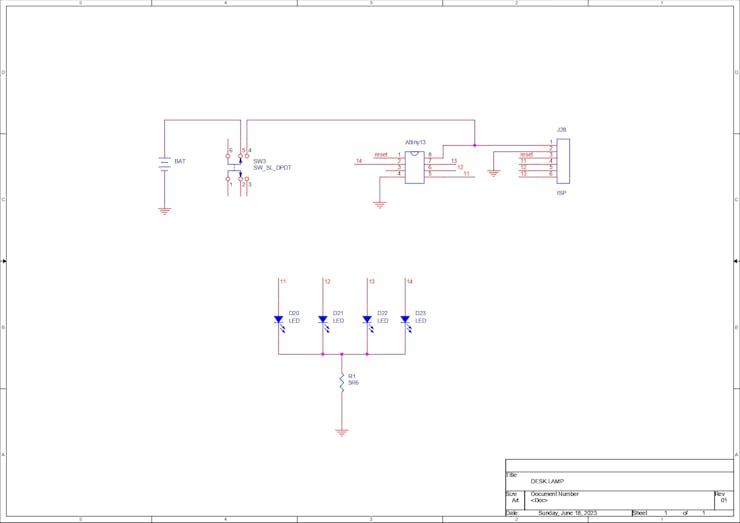740x523 pixels.
Task: Select the SW_SL_DPDT value label
Action: [x=272, y=168]
